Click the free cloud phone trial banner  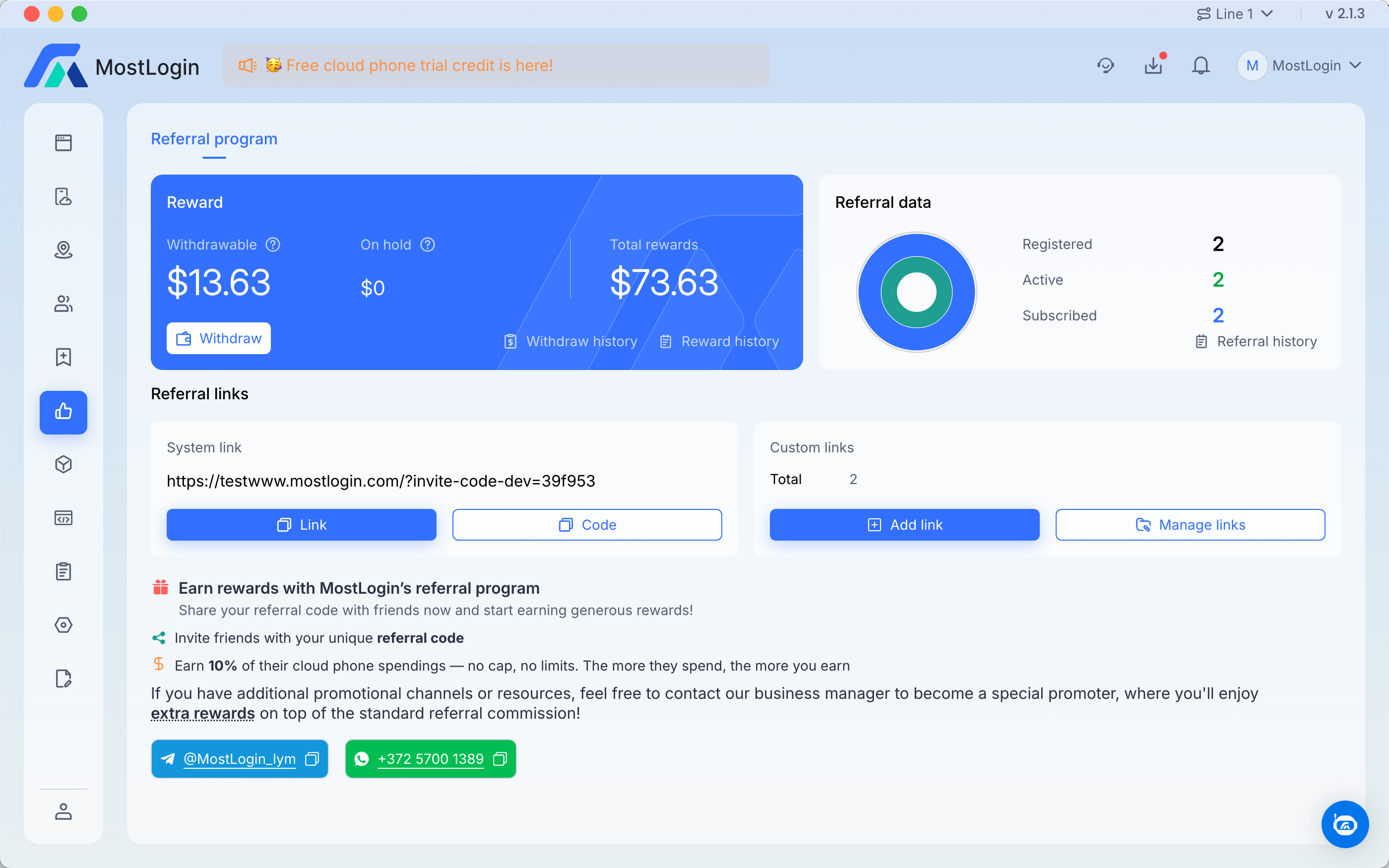[x=496, y=65]
